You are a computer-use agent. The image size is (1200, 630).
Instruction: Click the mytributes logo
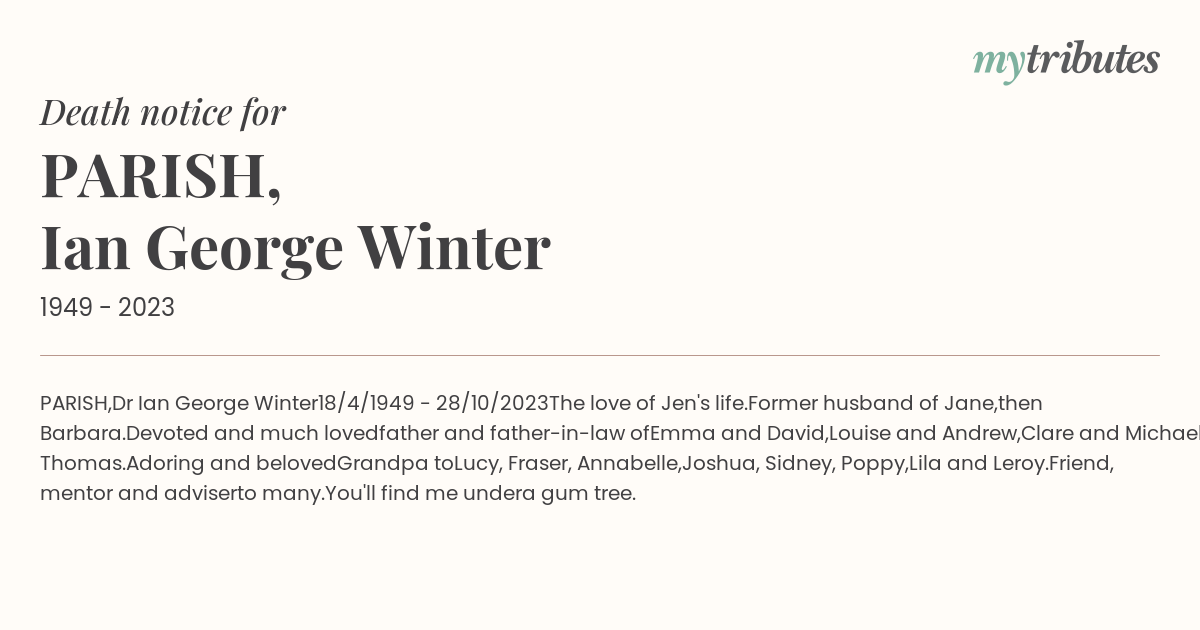coord(1066,61)
